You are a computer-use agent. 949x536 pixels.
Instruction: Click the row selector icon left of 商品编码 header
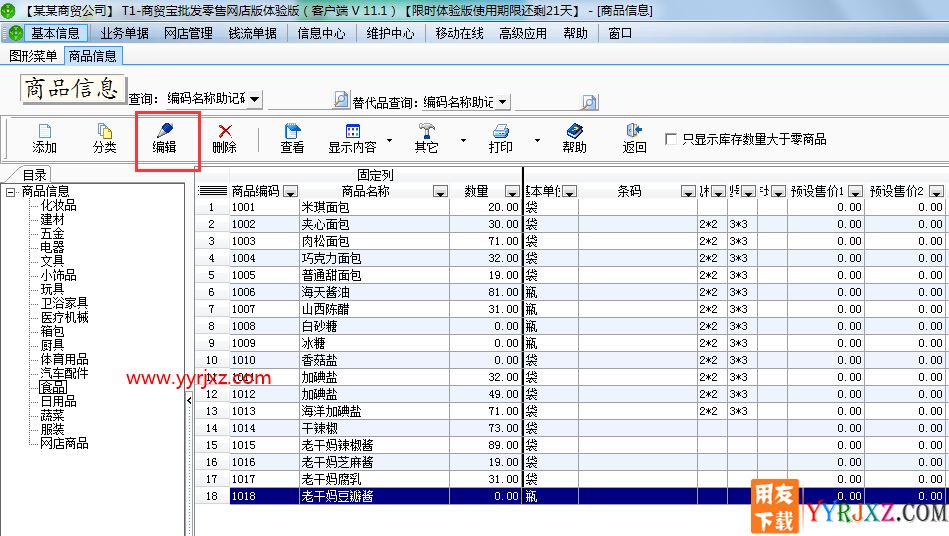coord(212,191)
